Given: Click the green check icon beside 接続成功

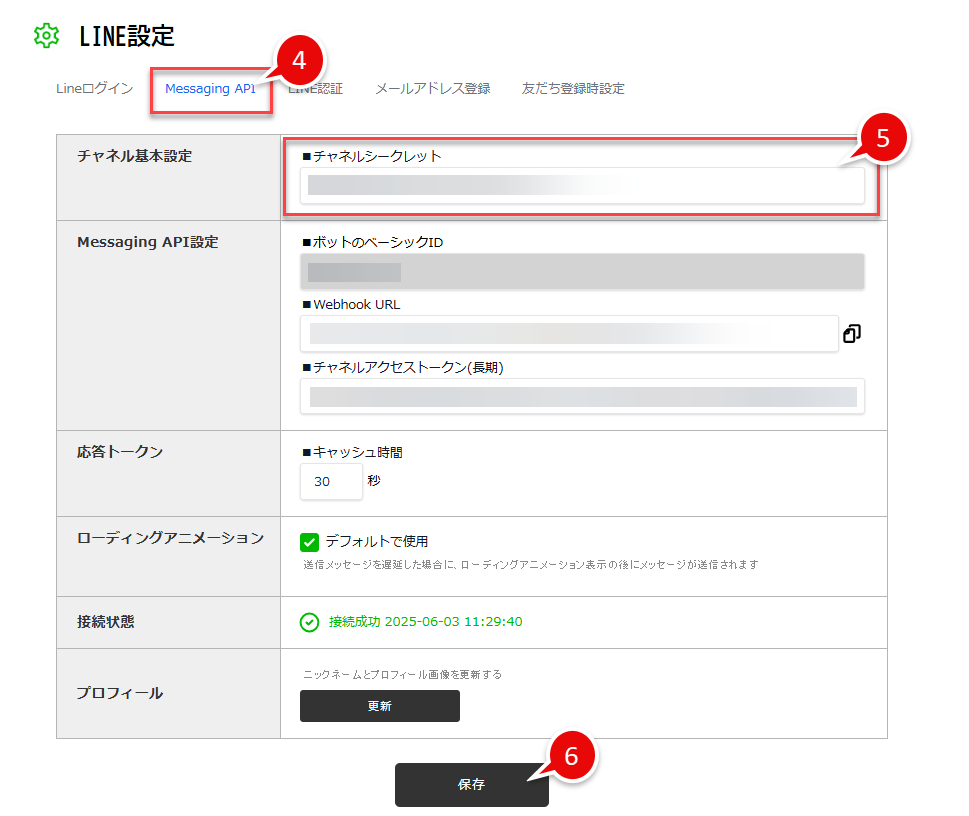Looking at the screenshot, I should pos(310,622).
